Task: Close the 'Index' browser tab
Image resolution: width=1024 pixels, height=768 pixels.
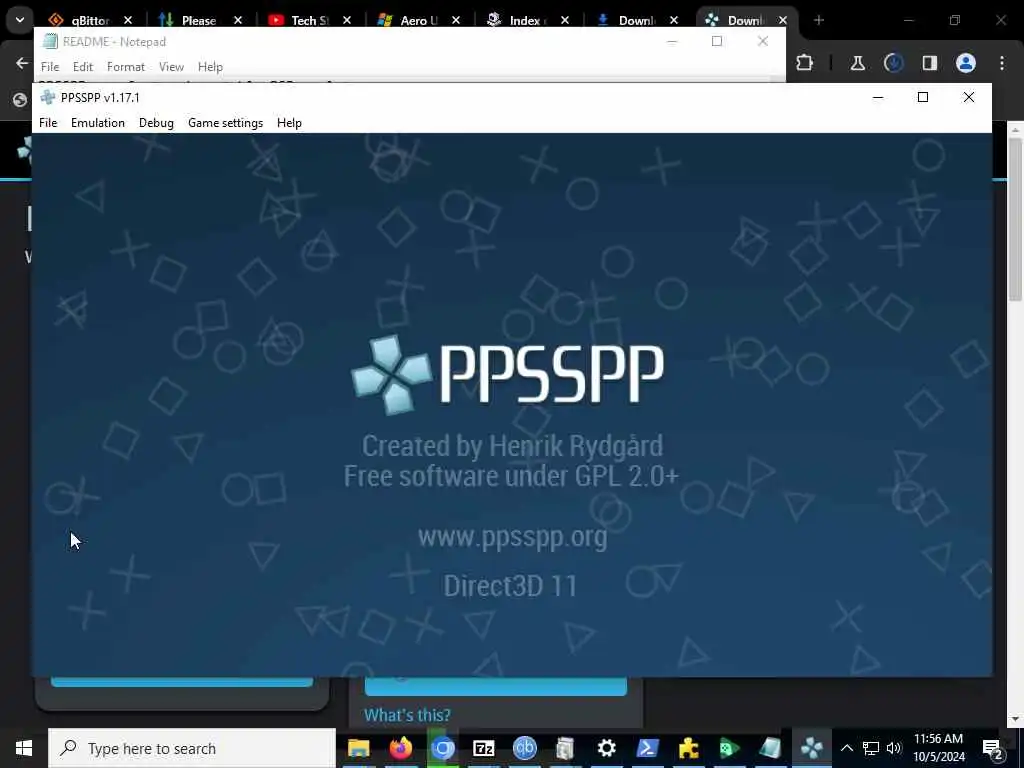Action: click(565, 20)
